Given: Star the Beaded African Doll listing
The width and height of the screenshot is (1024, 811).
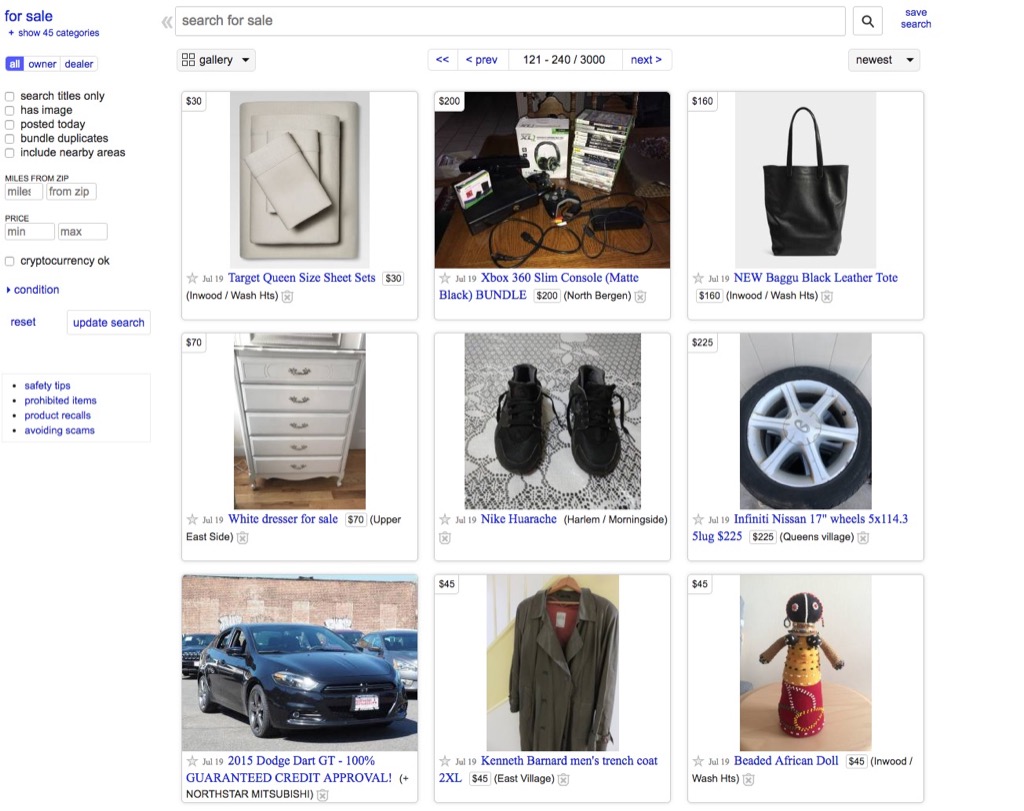Looking at the screenshot, I should click(696, 761).
